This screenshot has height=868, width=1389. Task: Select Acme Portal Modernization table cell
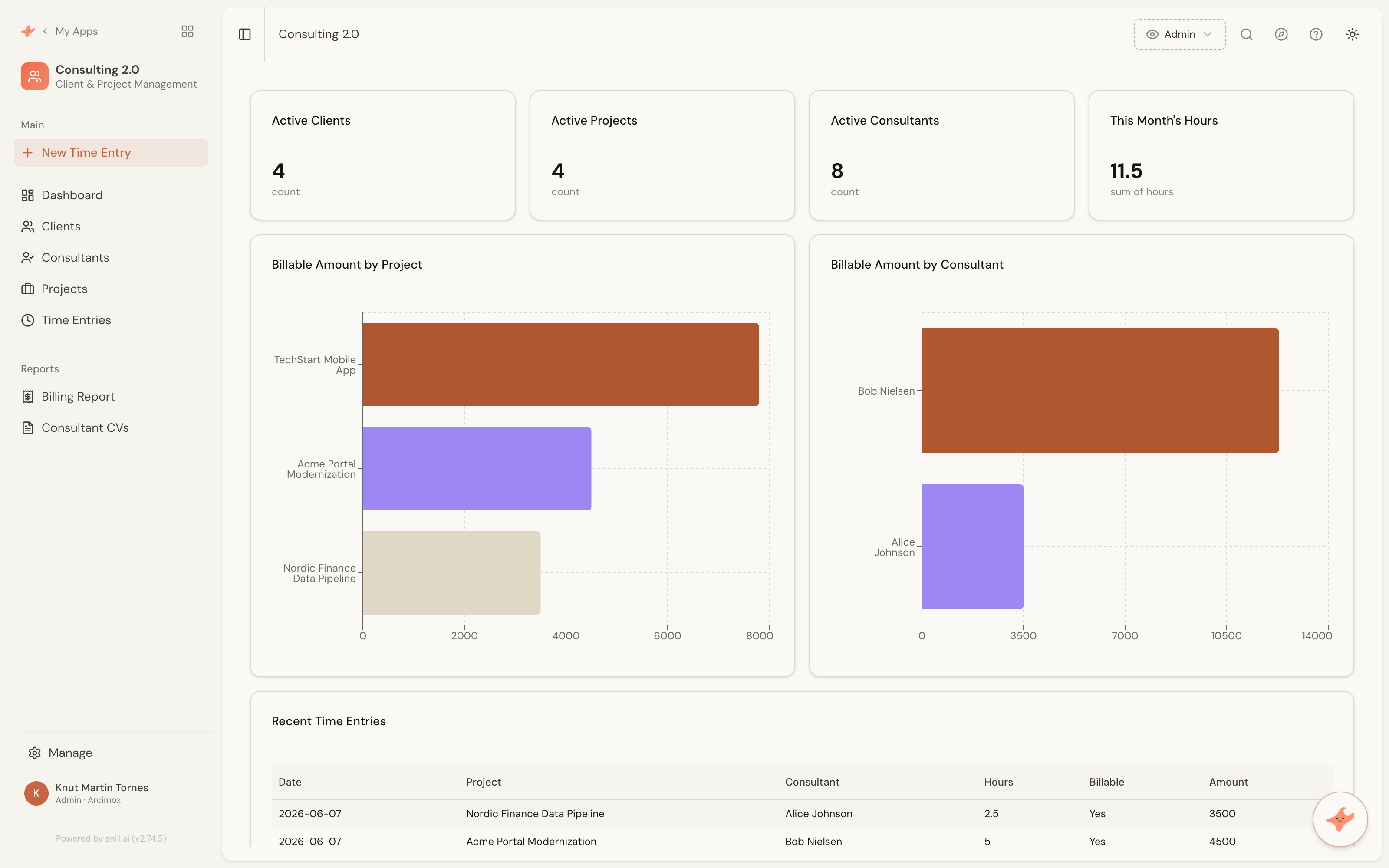click(531, 841)
